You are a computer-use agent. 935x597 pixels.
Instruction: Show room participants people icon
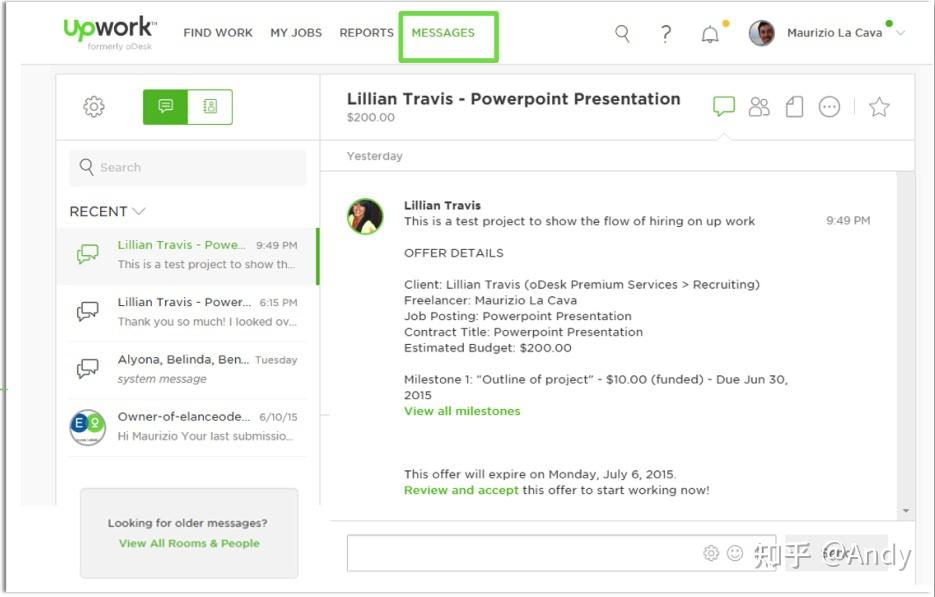(759, 107)
